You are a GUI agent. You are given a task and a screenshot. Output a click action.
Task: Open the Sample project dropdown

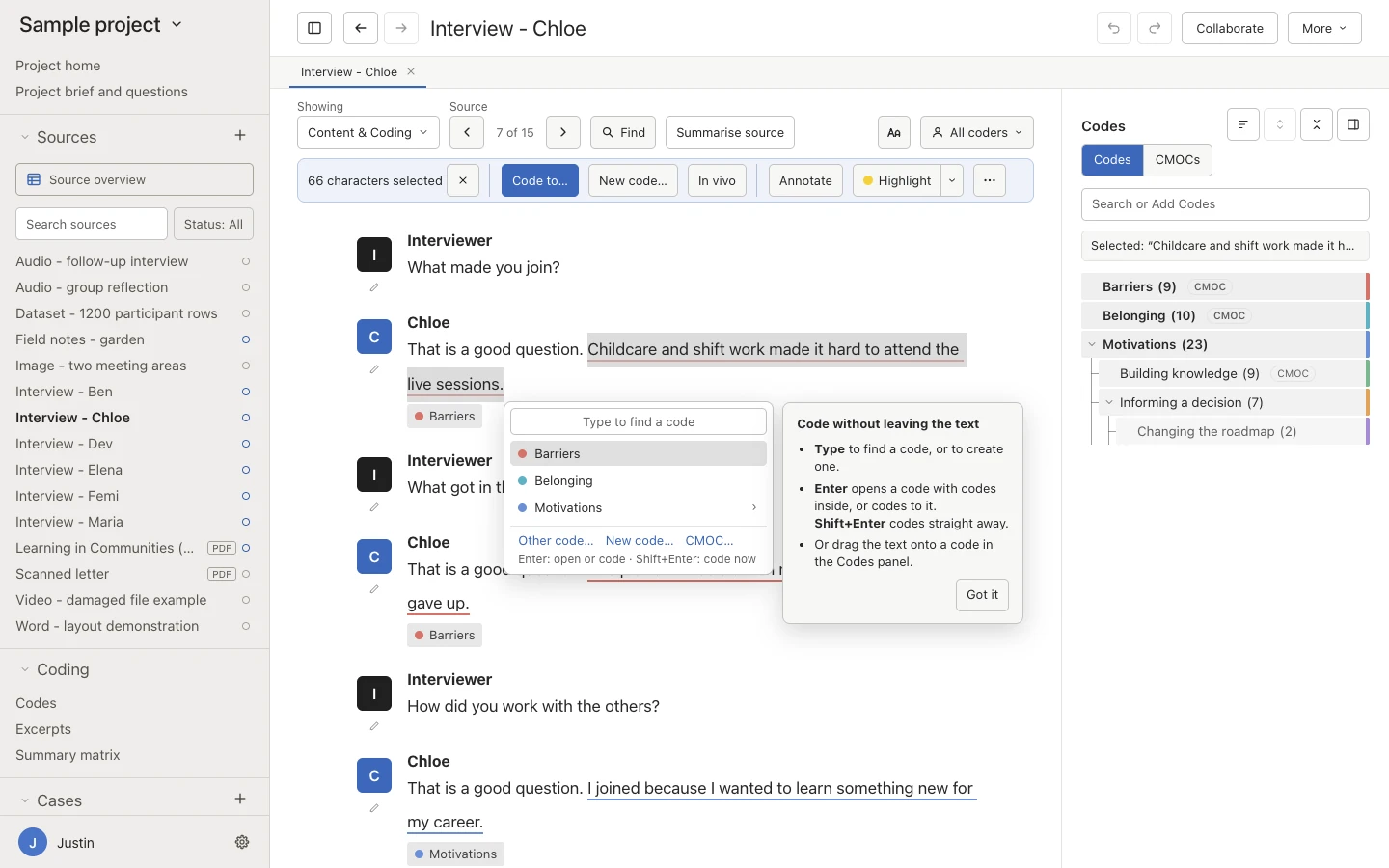pos(101,25)
